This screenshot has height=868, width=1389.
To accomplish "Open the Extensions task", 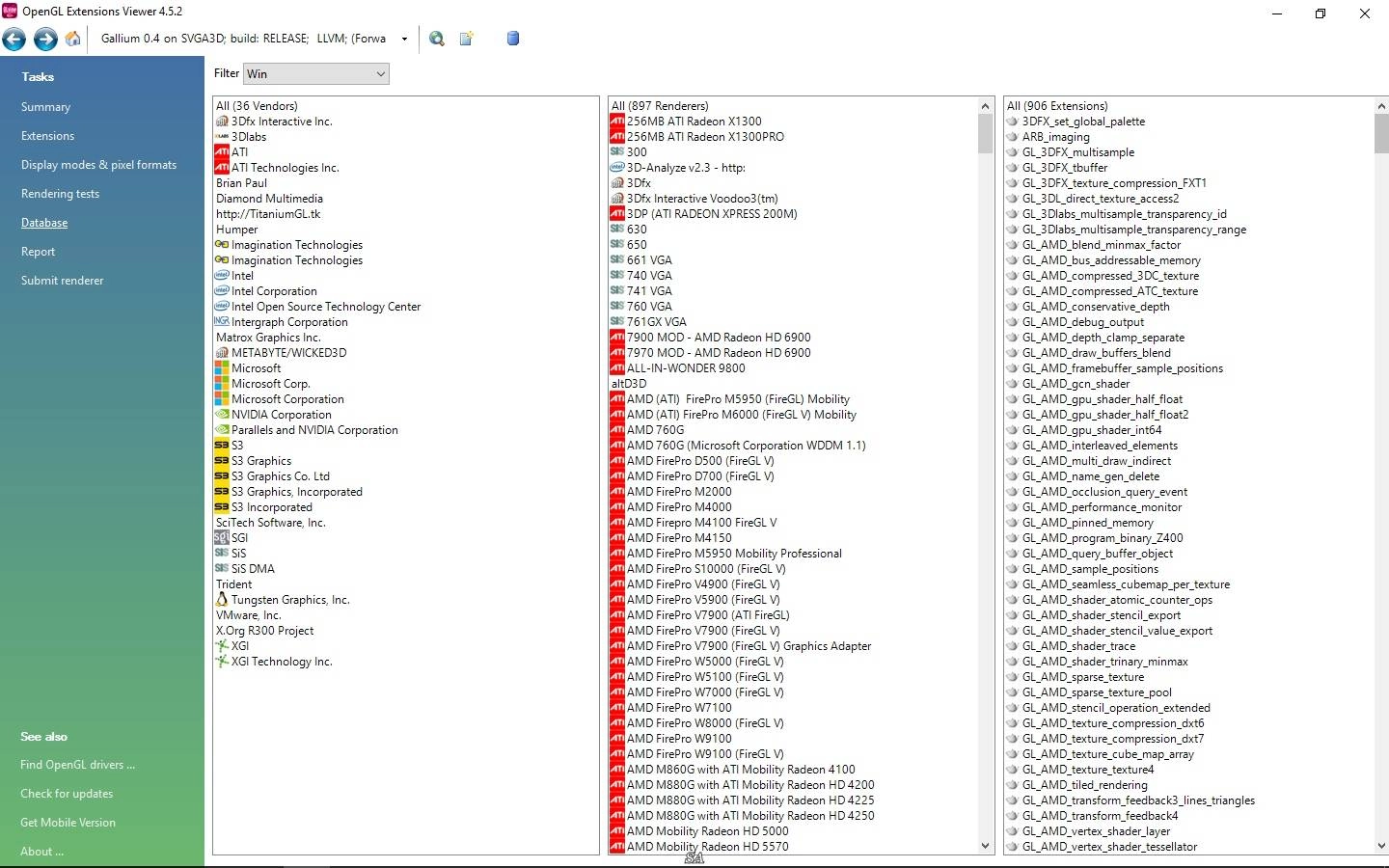I will point(47,136).
